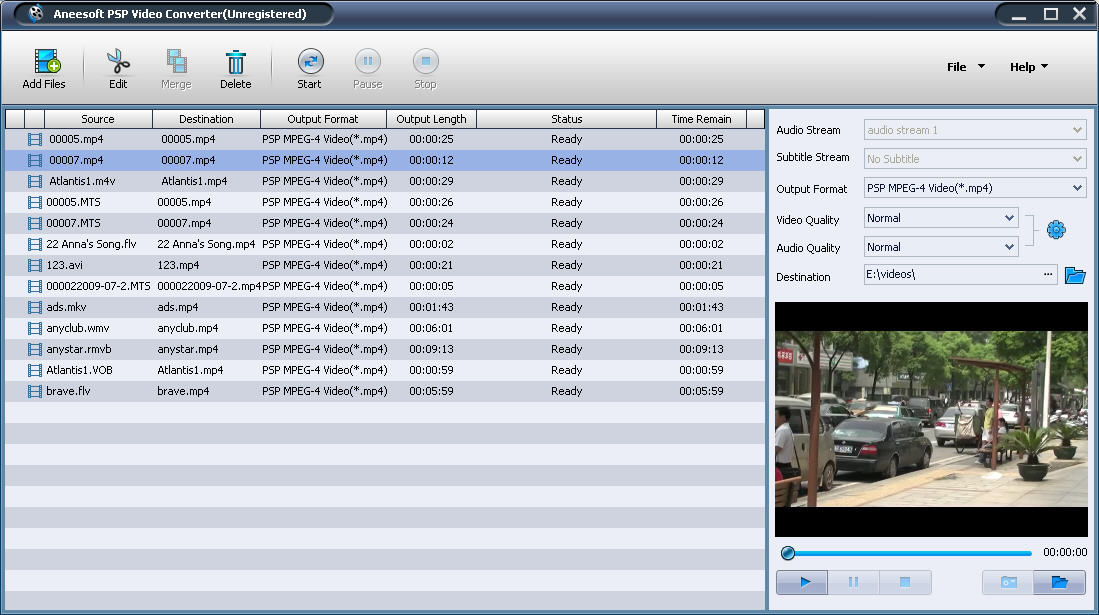The width and height of the screenshot is (1099, 615).
Task: Sort by the Source column header
Action: [98, 119]
